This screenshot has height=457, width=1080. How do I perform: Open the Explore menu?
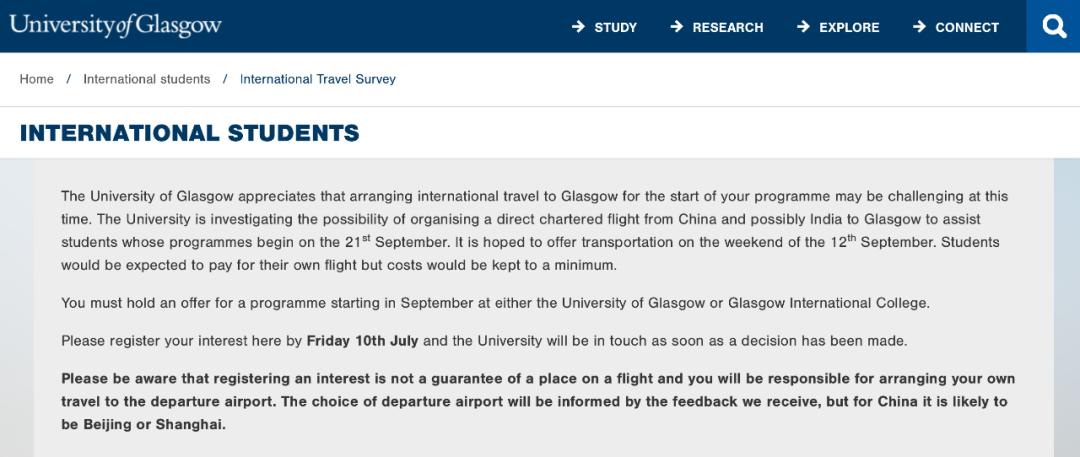849,27
